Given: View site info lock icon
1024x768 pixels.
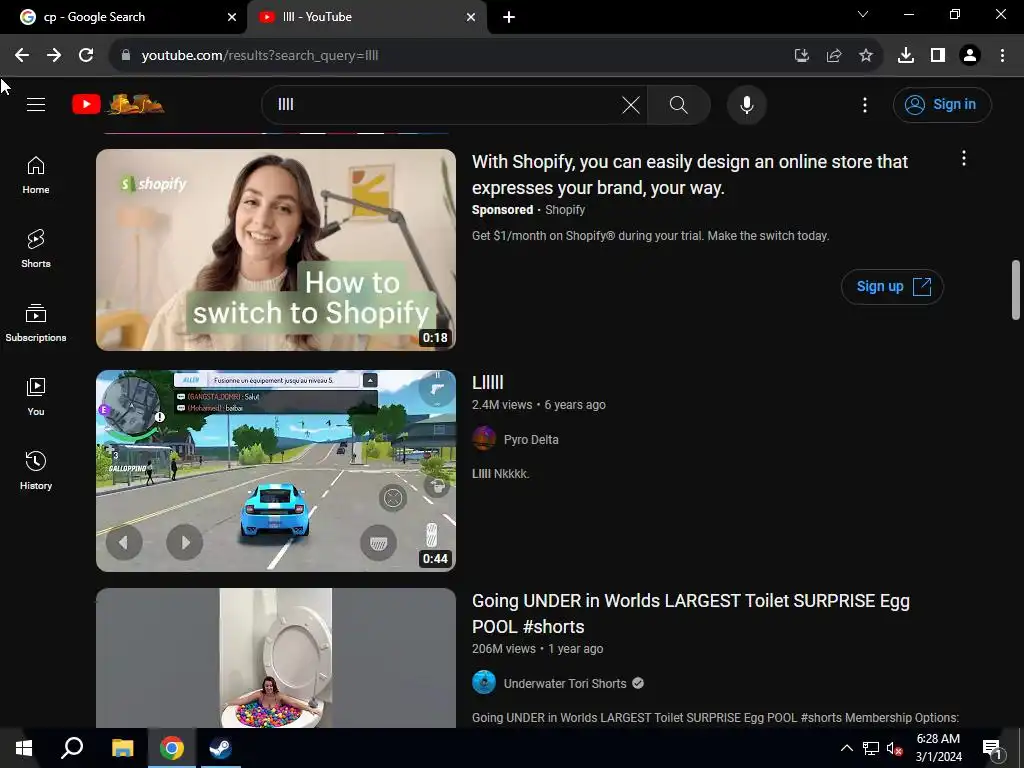Looking at the screenshot, I should pyautogui.click(x=126, y=56).
